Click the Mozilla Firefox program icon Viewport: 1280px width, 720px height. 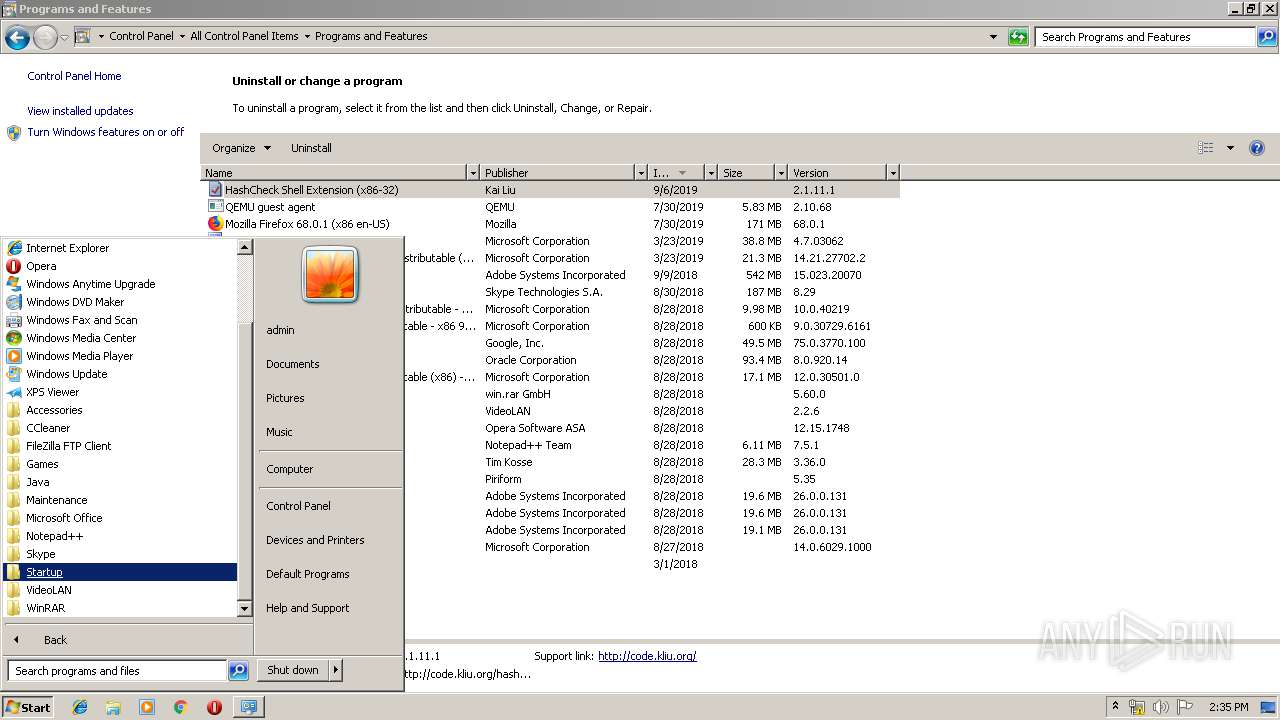[x=215, y=224]
